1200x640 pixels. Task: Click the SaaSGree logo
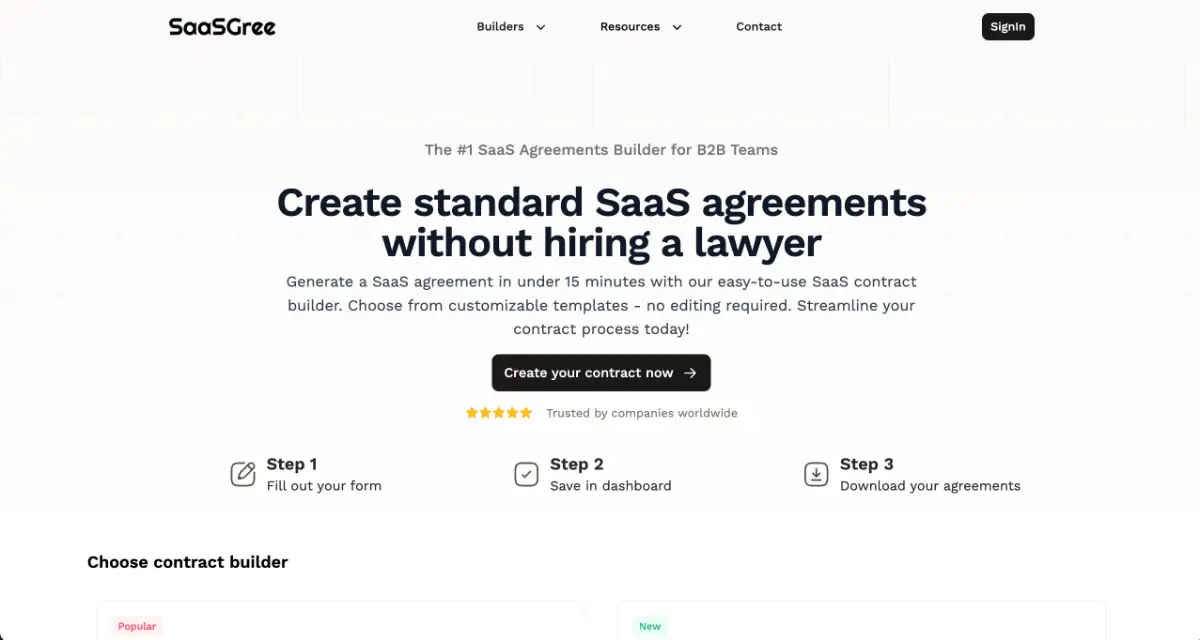point(222,27)
